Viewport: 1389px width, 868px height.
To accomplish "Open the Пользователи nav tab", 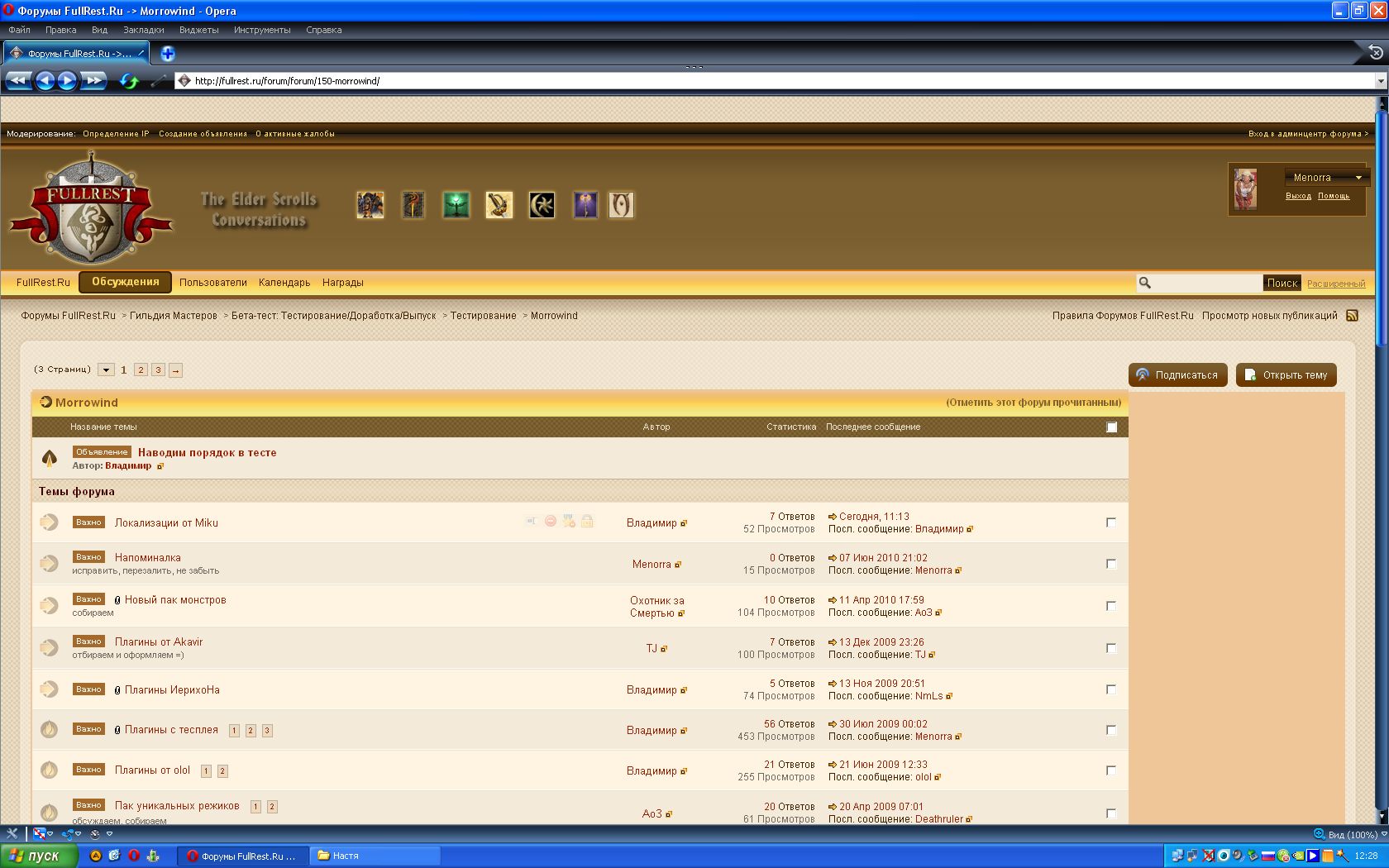I will point(213,283).
